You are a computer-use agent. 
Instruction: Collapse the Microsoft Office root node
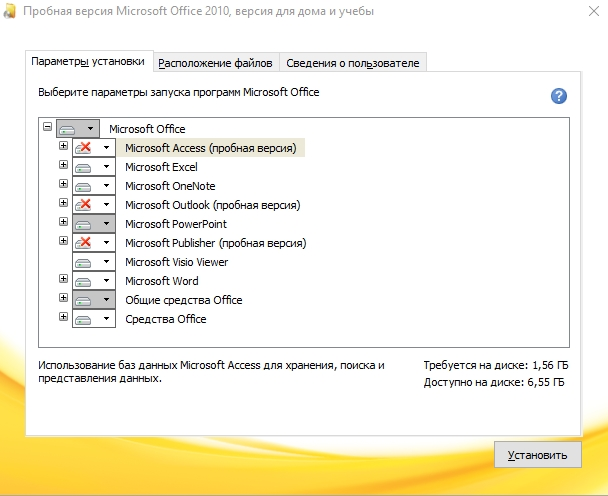click(47, 126)
